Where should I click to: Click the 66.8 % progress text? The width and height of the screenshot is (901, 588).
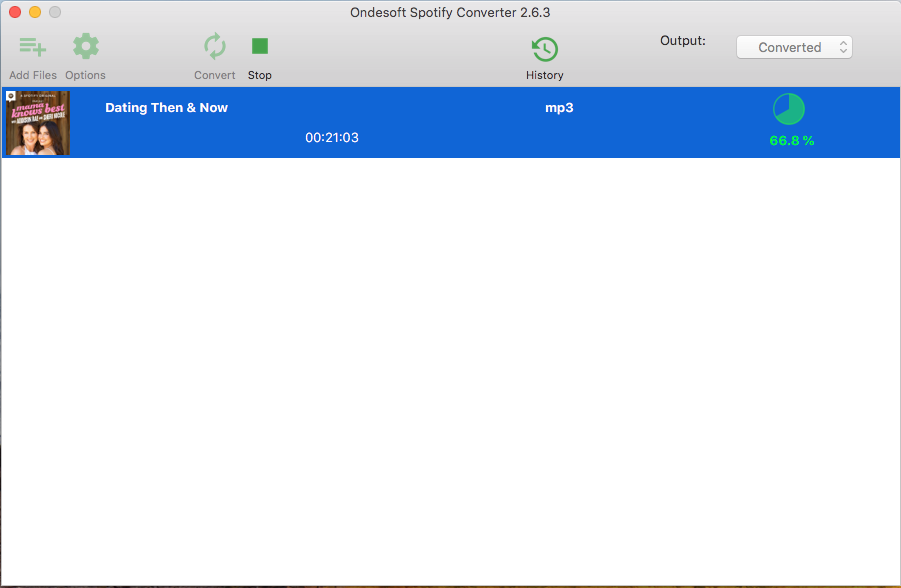pyautogui.click(x=792, y=141)
